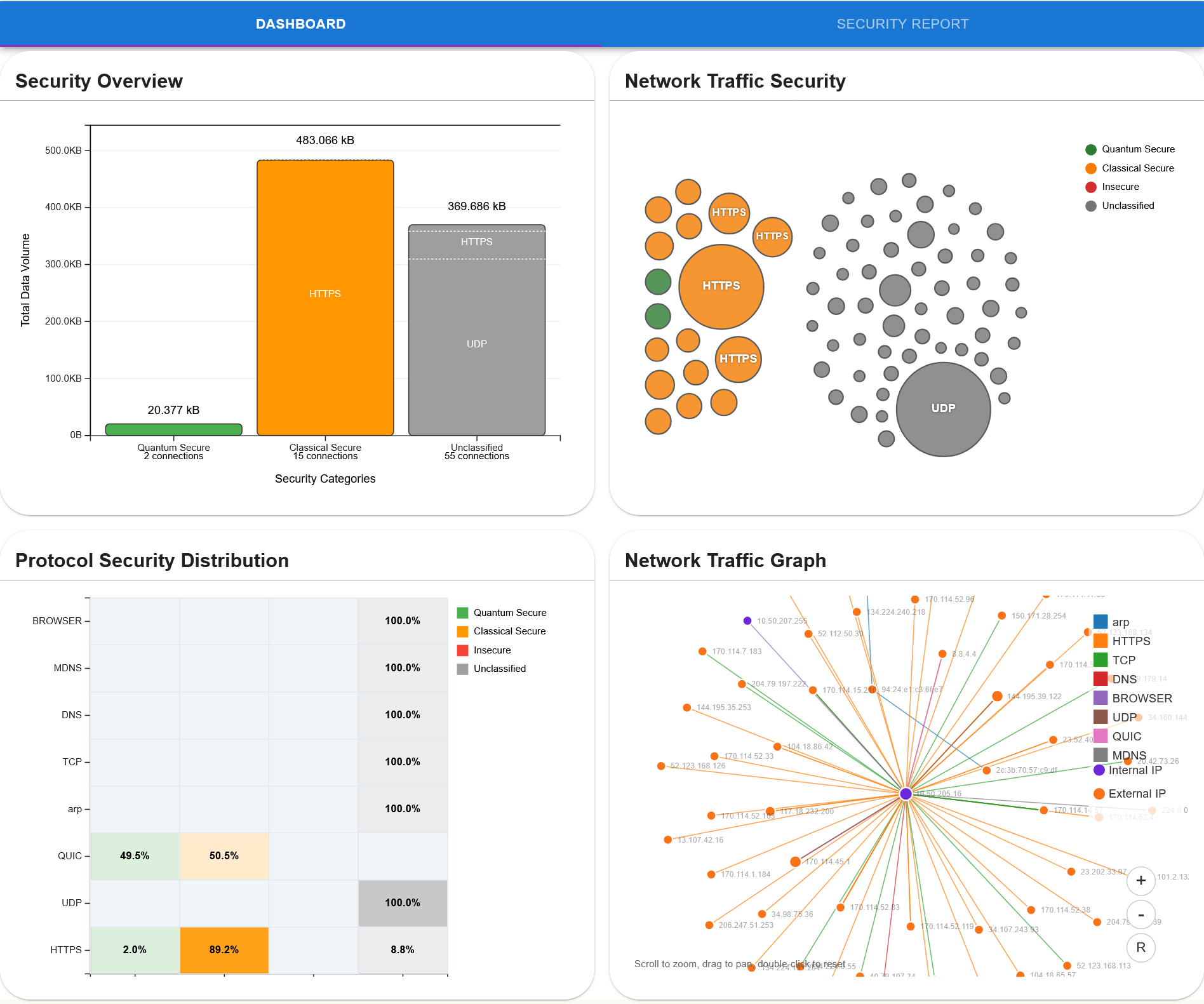
Task: Click the green Quantum Secure bar
Action: pos(173,429)
